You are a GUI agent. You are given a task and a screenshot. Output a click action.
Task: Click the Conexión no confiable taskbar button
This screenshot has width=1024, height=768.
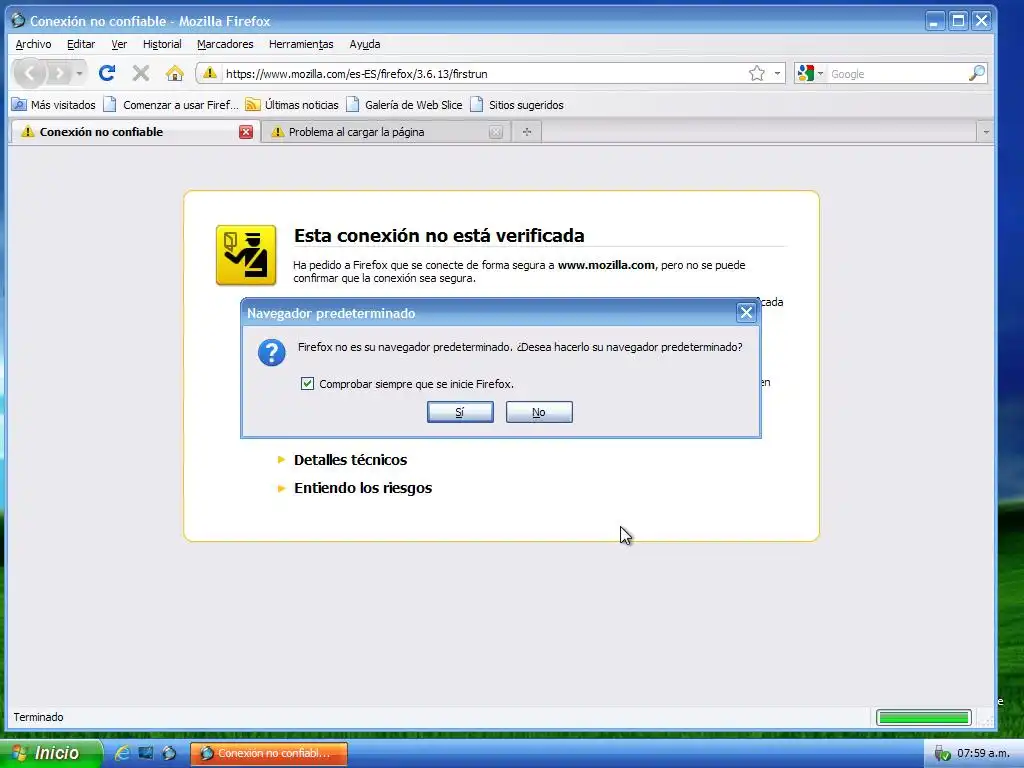click(x=268, y=753)
